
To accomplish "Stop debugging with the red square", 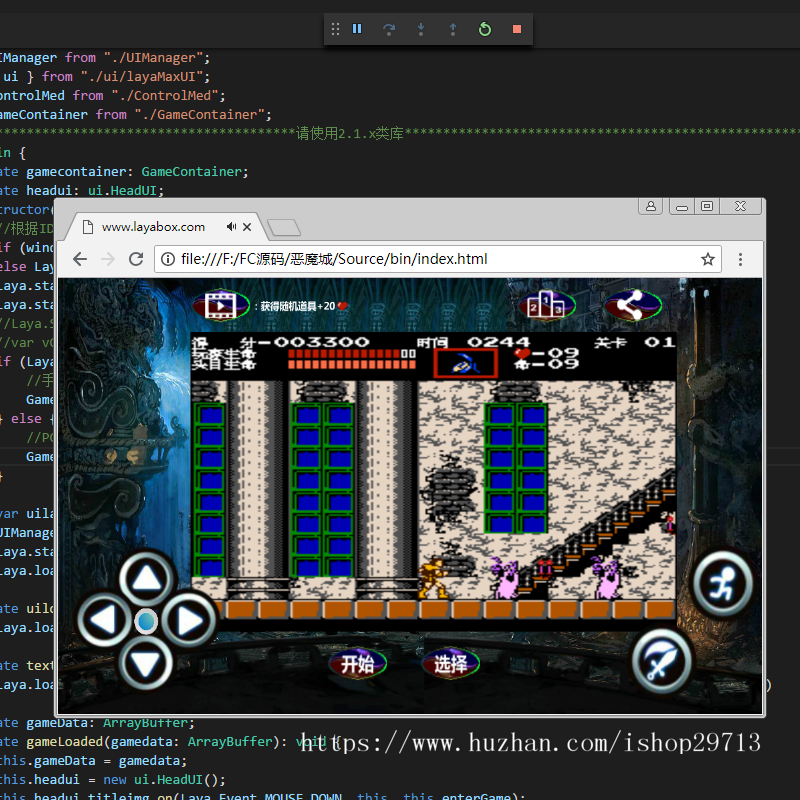I will point(517,29).
